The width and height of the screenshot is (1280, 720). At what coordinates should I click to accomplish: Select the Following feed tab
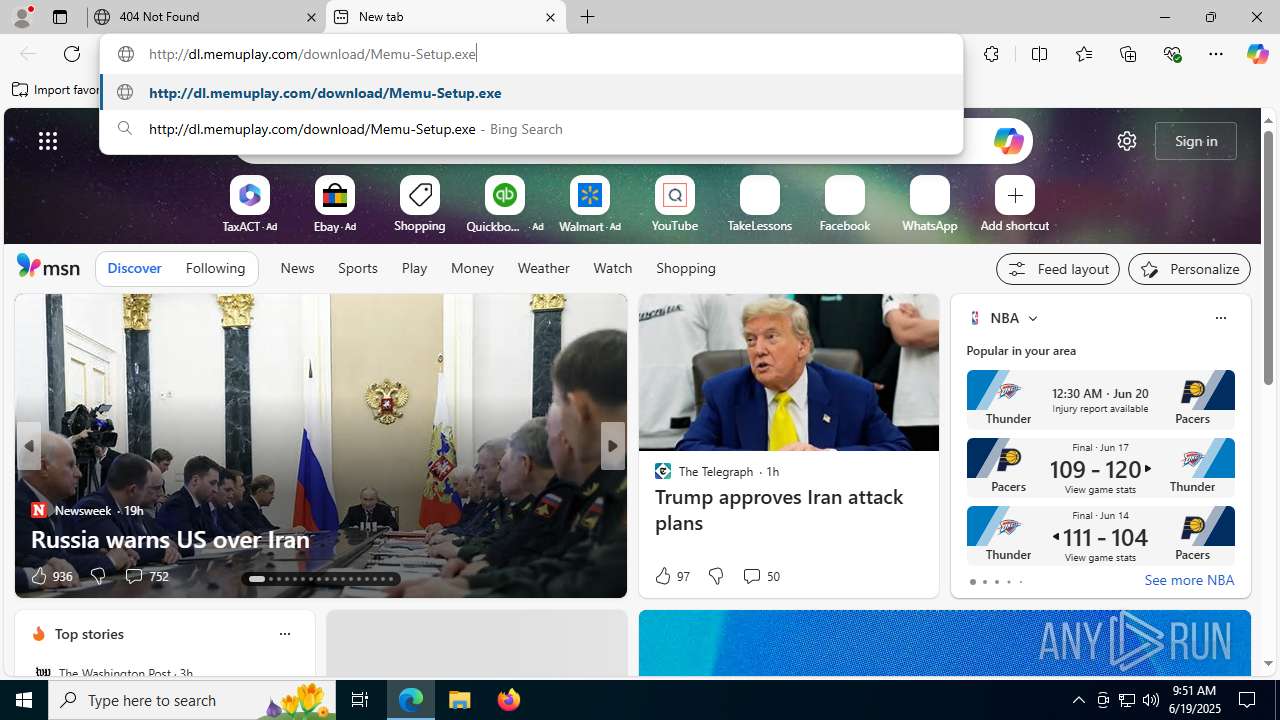tap(215, 268)
